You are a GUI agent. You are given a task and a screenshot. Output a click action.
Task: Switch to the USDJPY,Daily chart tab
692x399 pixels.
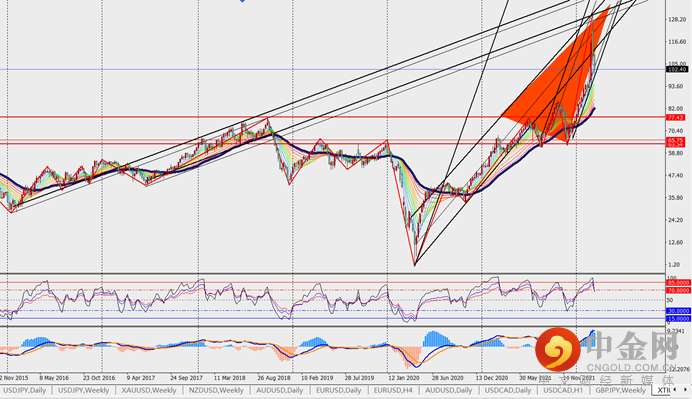(x=24, y=391)
